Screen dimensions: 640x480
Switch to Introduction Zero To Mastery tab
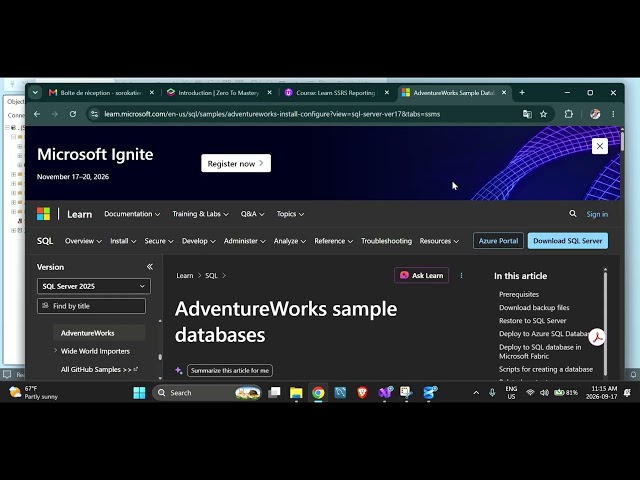tap(214, 93)
